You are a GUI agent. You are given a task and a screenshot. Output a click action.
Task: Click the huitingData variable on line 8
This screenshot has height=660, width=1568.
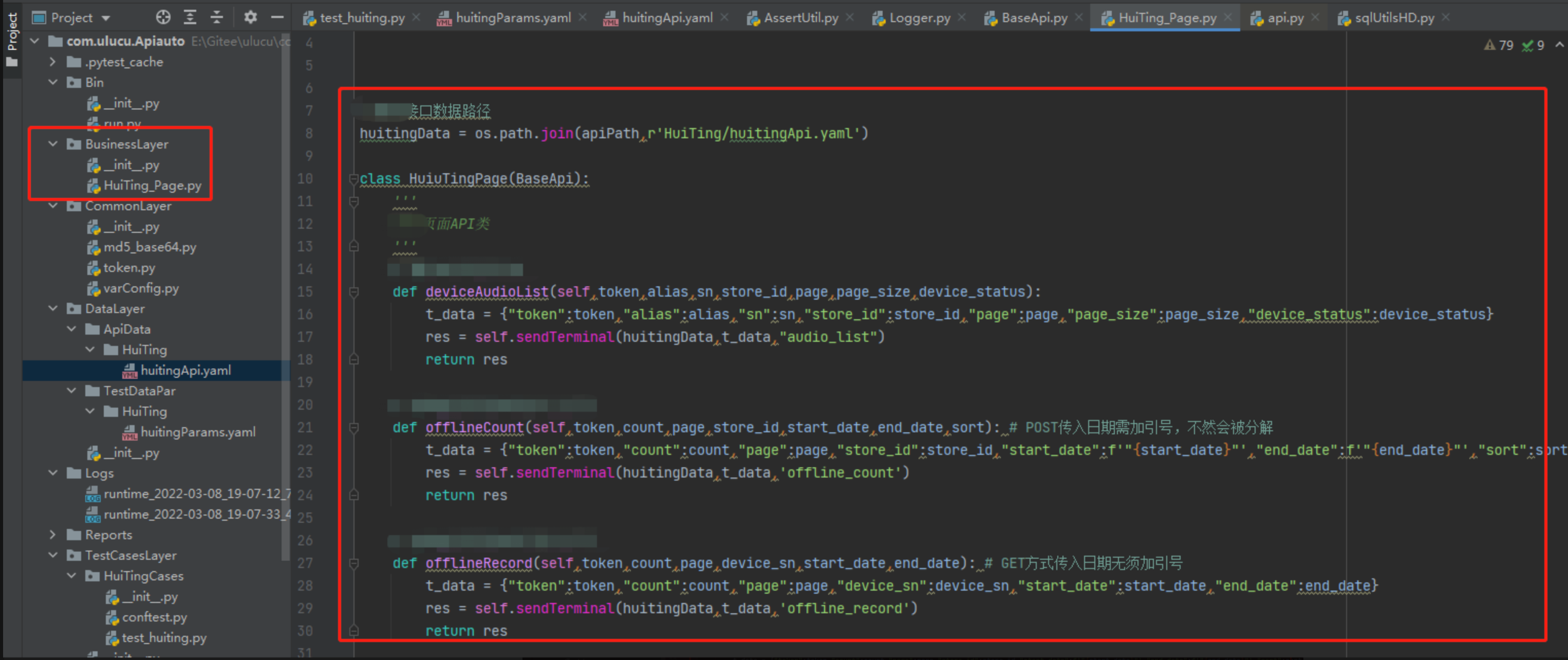point(405,134)
